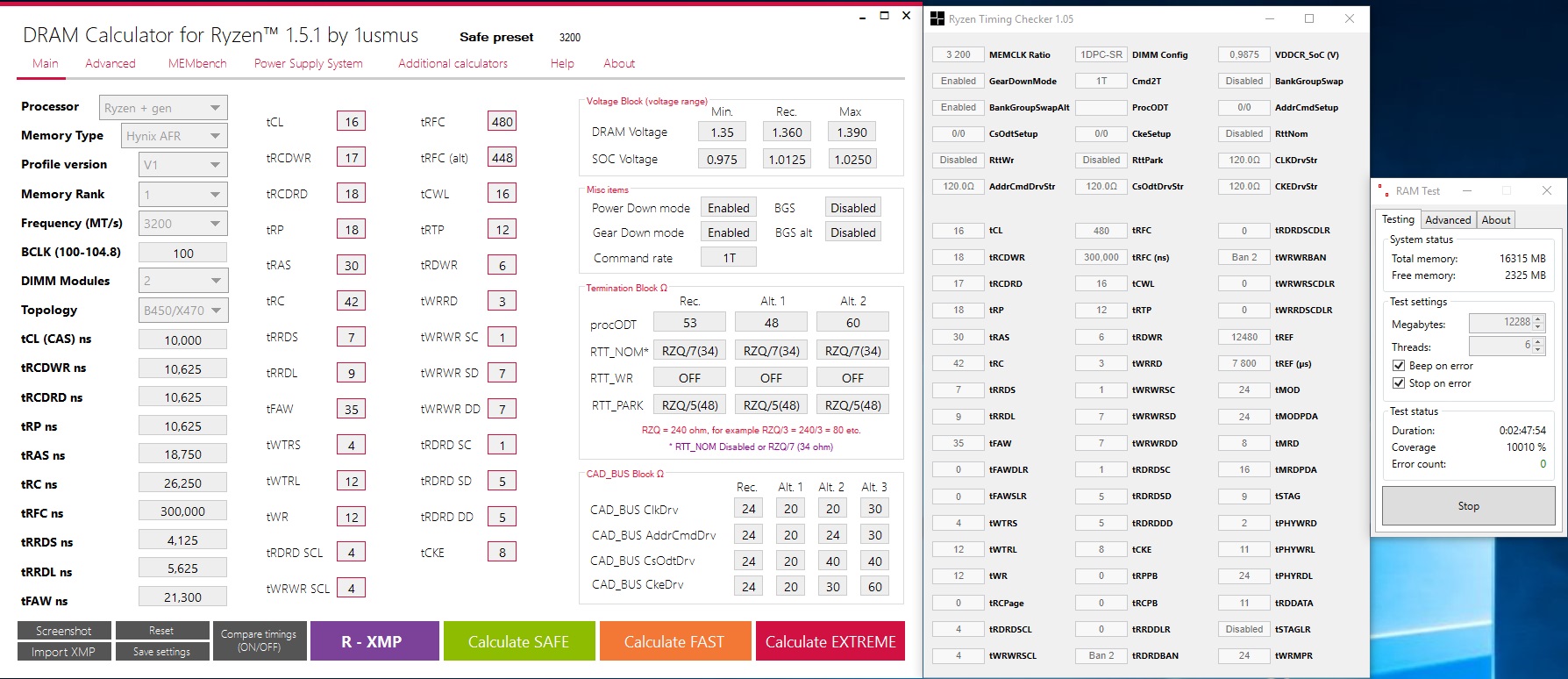This screenshot has width=1568, height=679.
Task: Click the tFAW ns value 21,300
Action: 182,597
